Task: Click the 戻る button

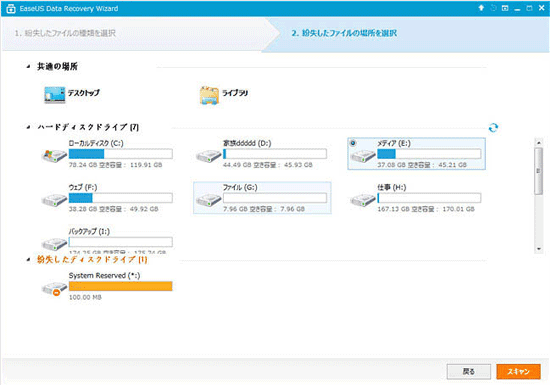Action: tap(469, 372)
